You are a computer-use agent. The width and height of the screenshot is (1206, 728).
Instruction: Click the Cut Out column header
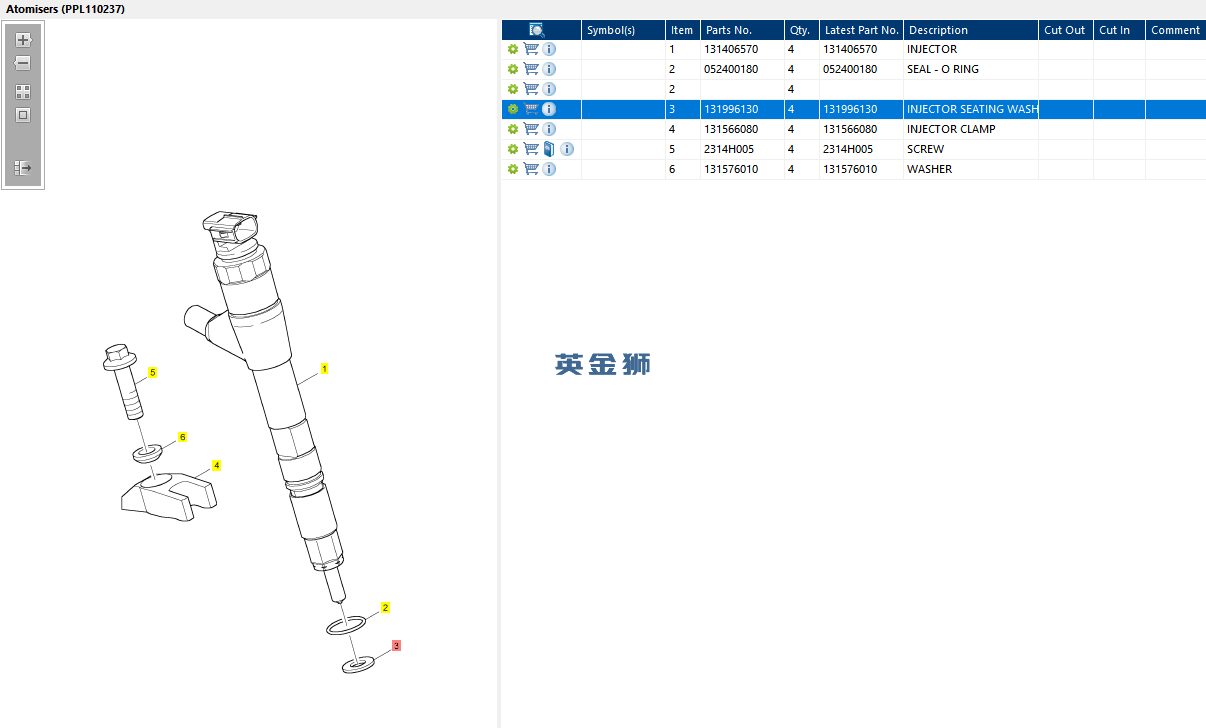pyautogui.click(x=1065, y=30)
